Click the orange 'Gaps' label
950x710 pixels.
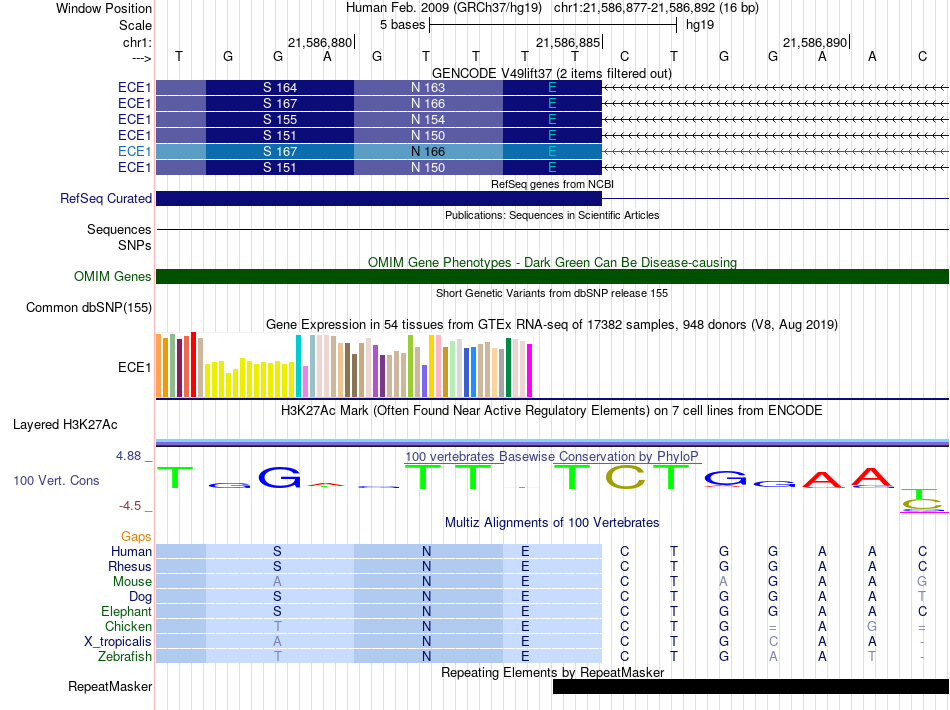point(136,536)
